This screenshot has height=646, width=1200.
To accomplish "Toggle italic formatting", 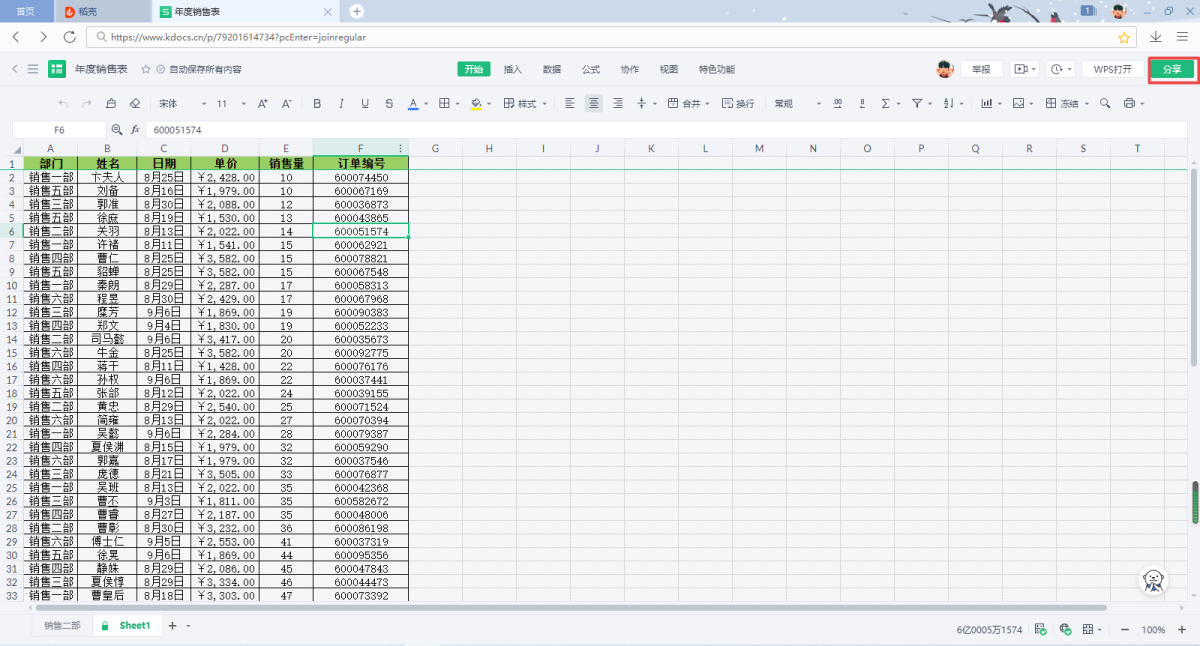I will click(341, 103).
